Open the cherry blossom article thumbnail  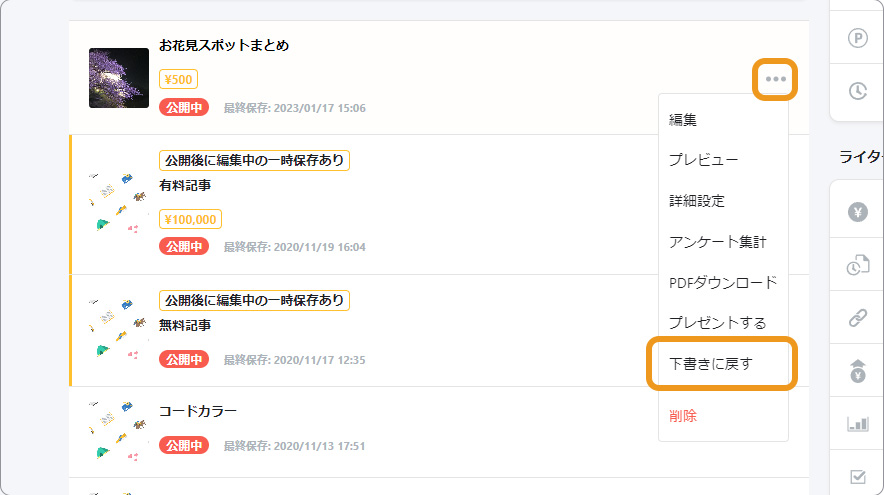click(119, 78)
